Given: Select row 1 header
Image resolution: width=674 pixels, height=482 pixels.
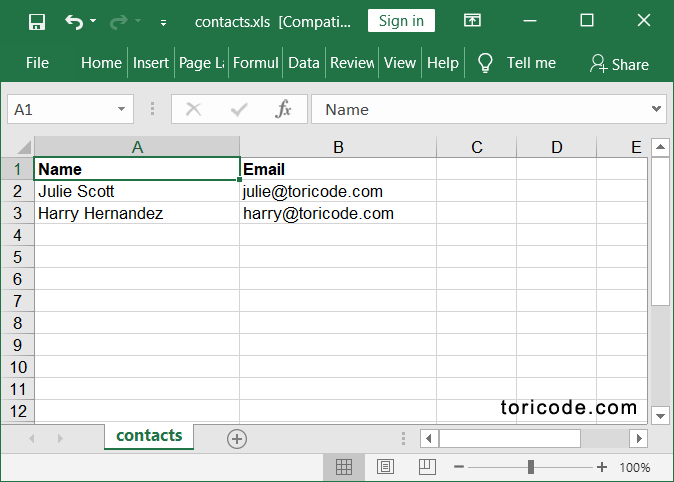Looking at the screenshot, I should click(x=17, y=169).
